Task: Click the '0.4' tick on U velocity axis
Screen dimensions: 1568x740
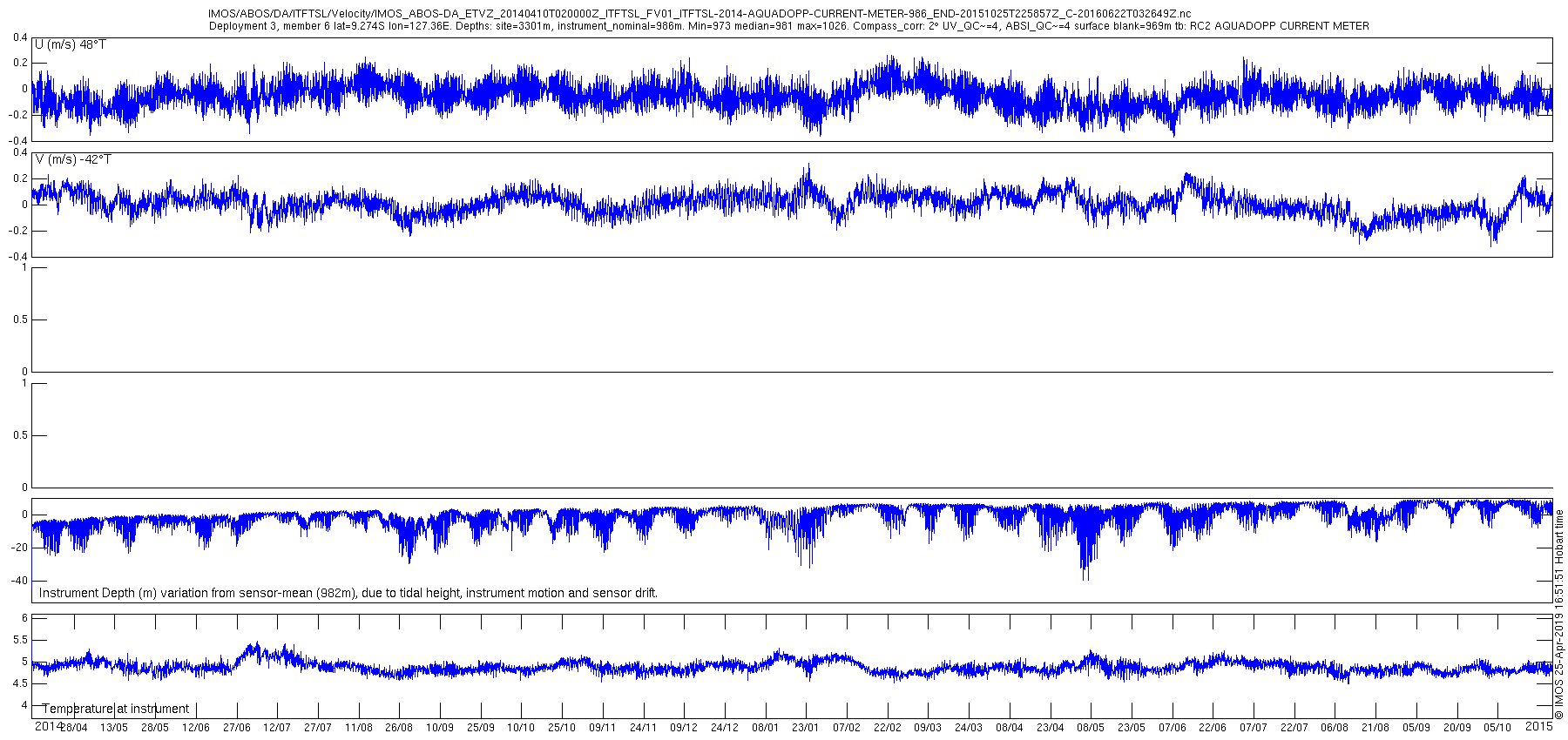Action: 21,37
